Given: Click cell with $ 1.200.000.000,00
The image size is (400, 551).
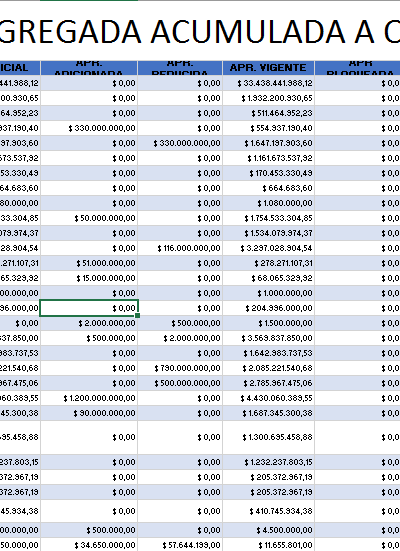Looking at the screenshot, I should pos(89,398).
